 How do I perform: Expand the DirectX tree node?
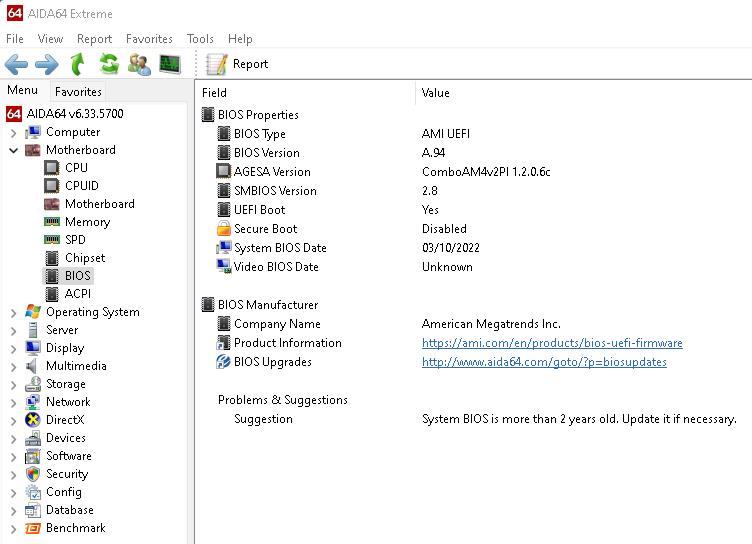tap(13, 421)
